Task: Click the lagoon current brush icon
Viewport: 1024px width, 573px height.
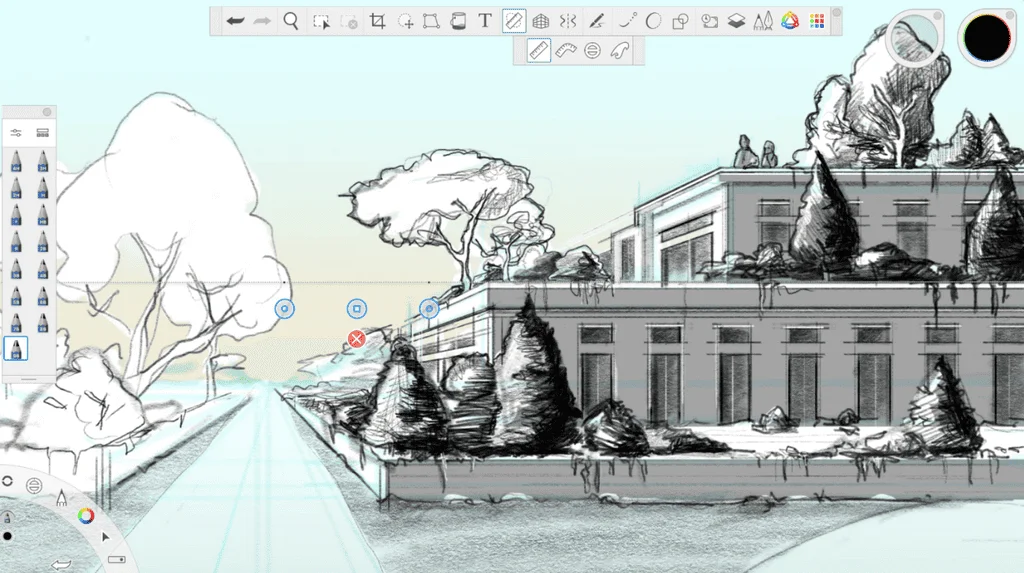Action: pos(7,518)
